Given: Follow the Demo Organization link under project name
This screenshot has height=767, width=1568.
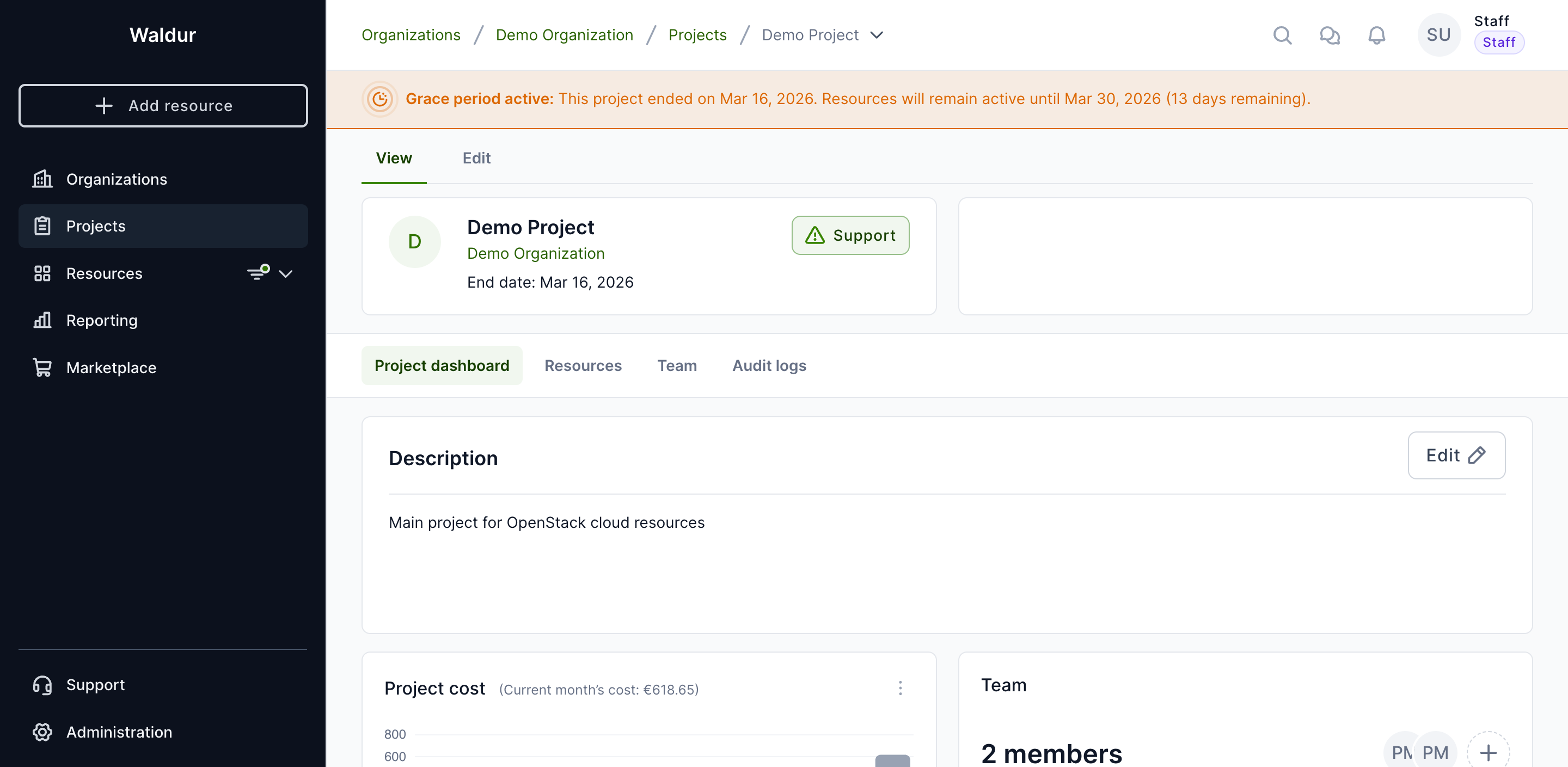Looking at the screenshot, I should [535, 253].
